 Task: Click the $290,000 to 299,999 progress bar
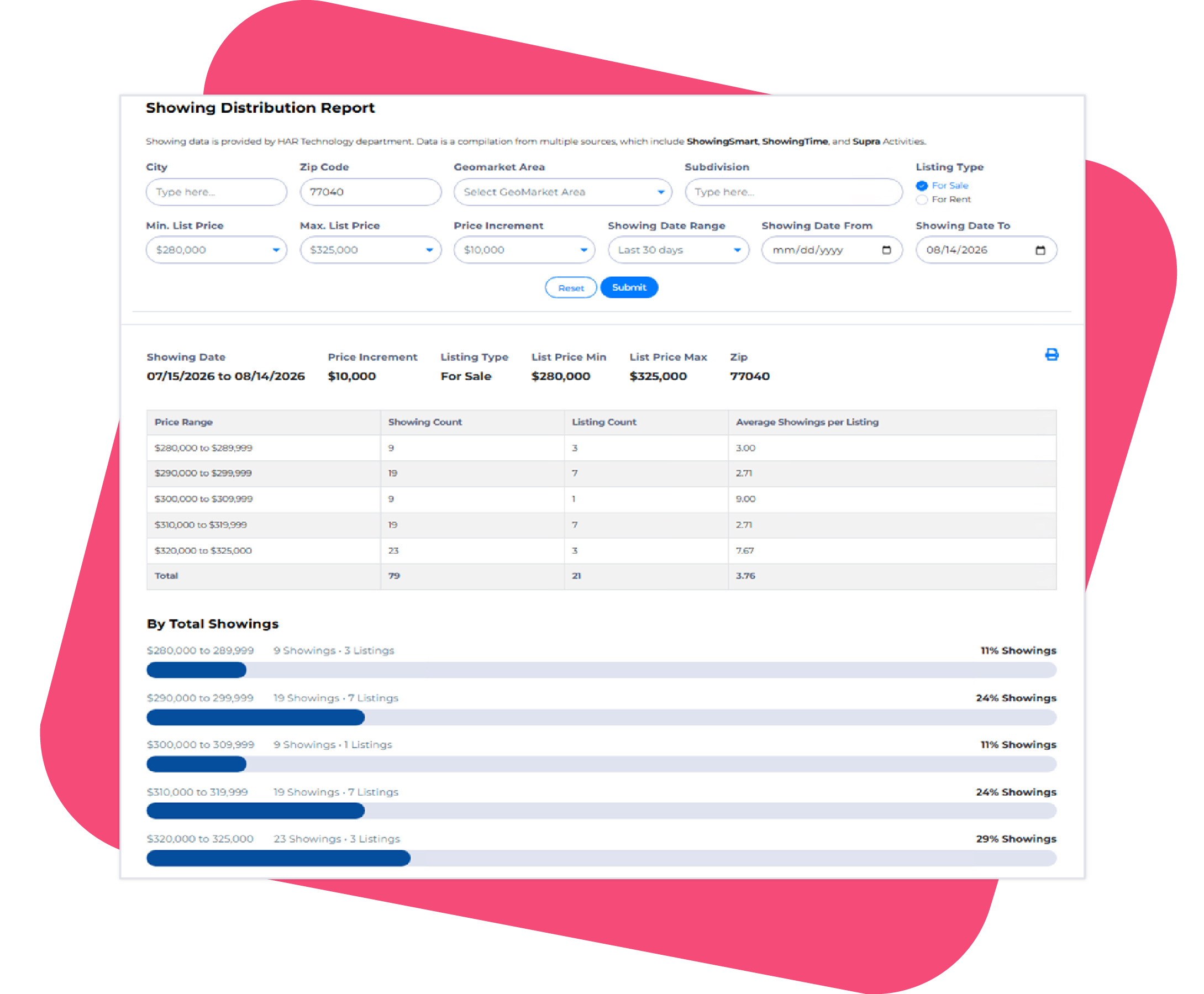601,717
